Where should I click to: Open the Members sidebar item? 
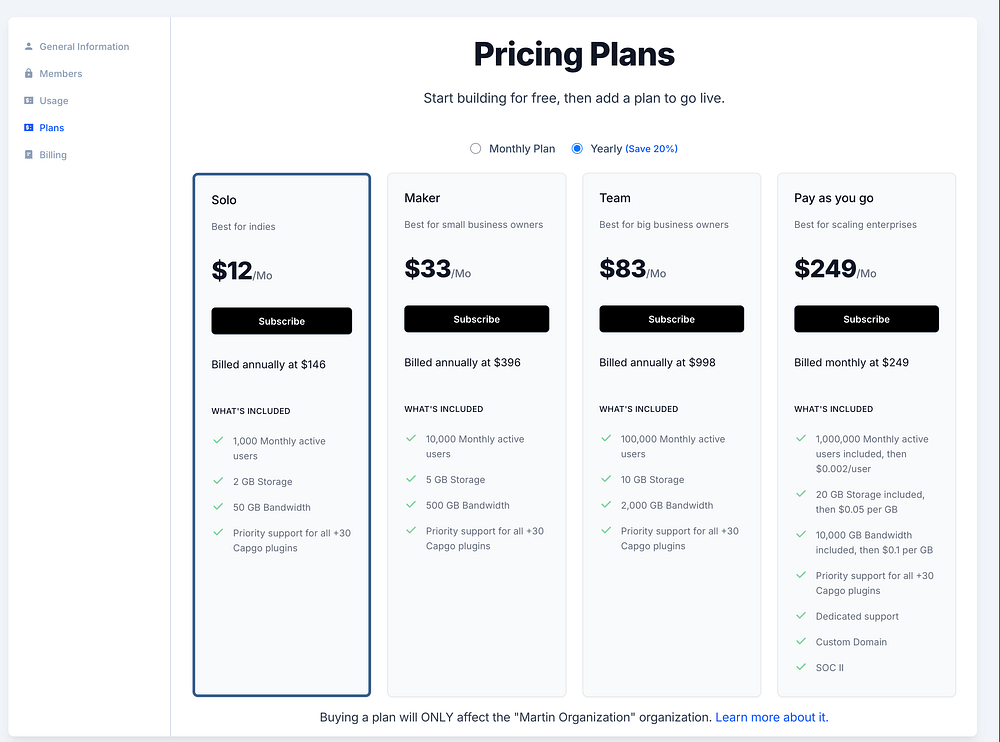60,74
